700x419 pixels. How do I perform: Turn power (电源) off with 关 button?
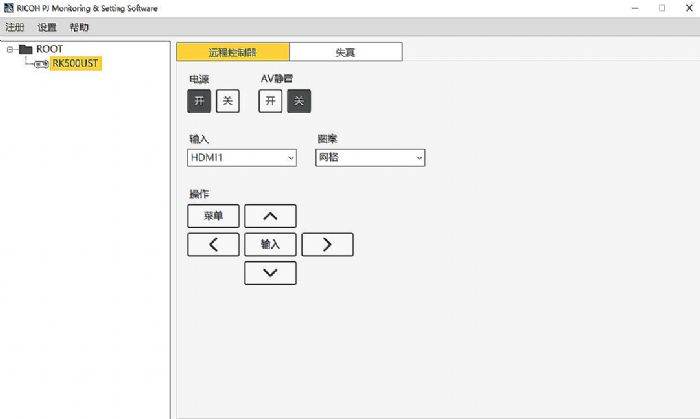(x=228, y=100)
